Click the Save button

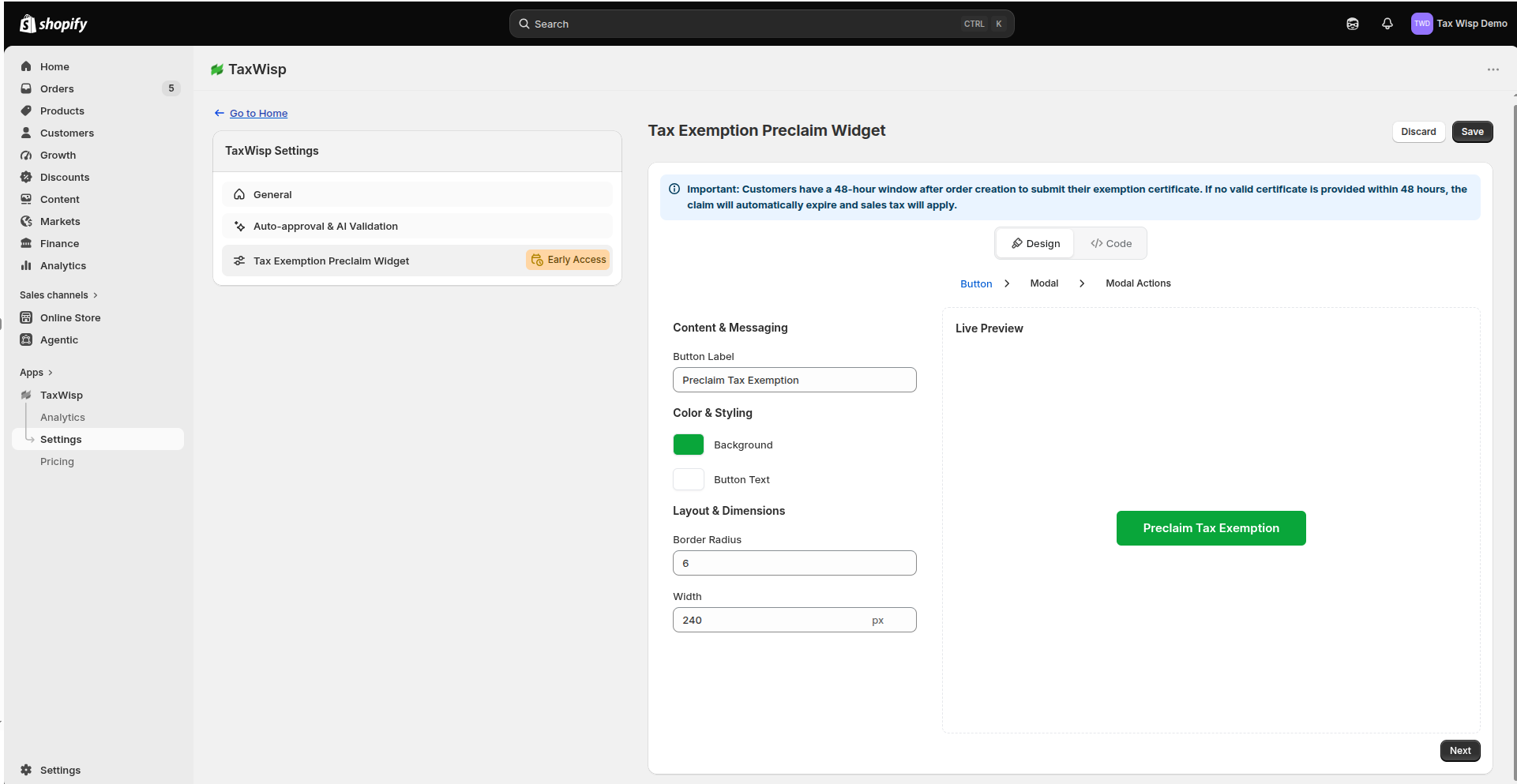(x=1472, y=132)
